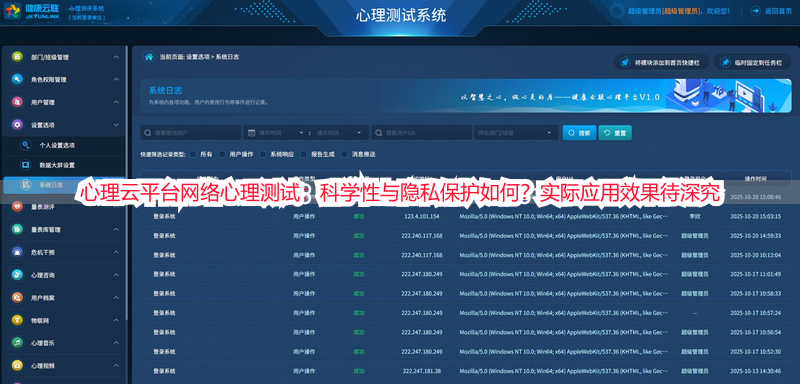Click the 返回首页 link
The image size is (800, 384).
[778, 11]
